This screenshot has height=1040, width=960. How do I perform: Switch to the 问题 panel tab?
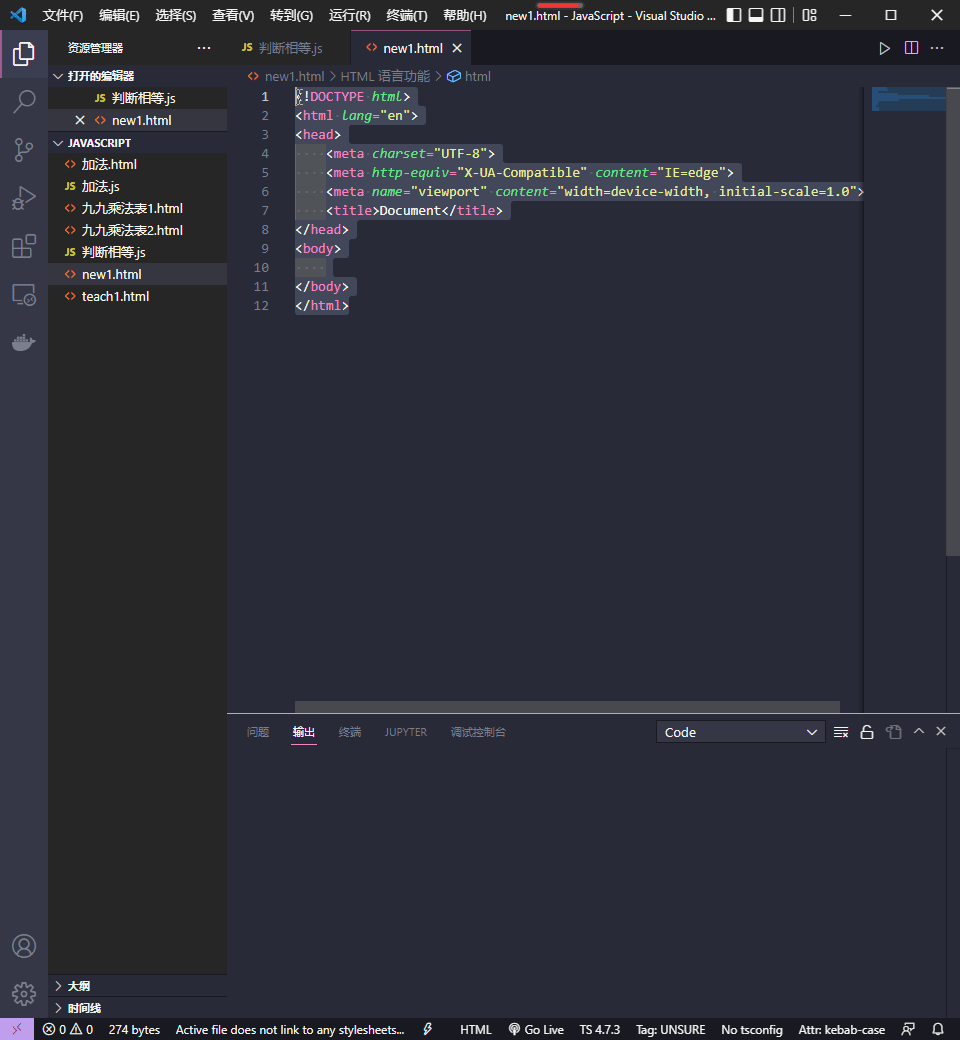point(258,732)
